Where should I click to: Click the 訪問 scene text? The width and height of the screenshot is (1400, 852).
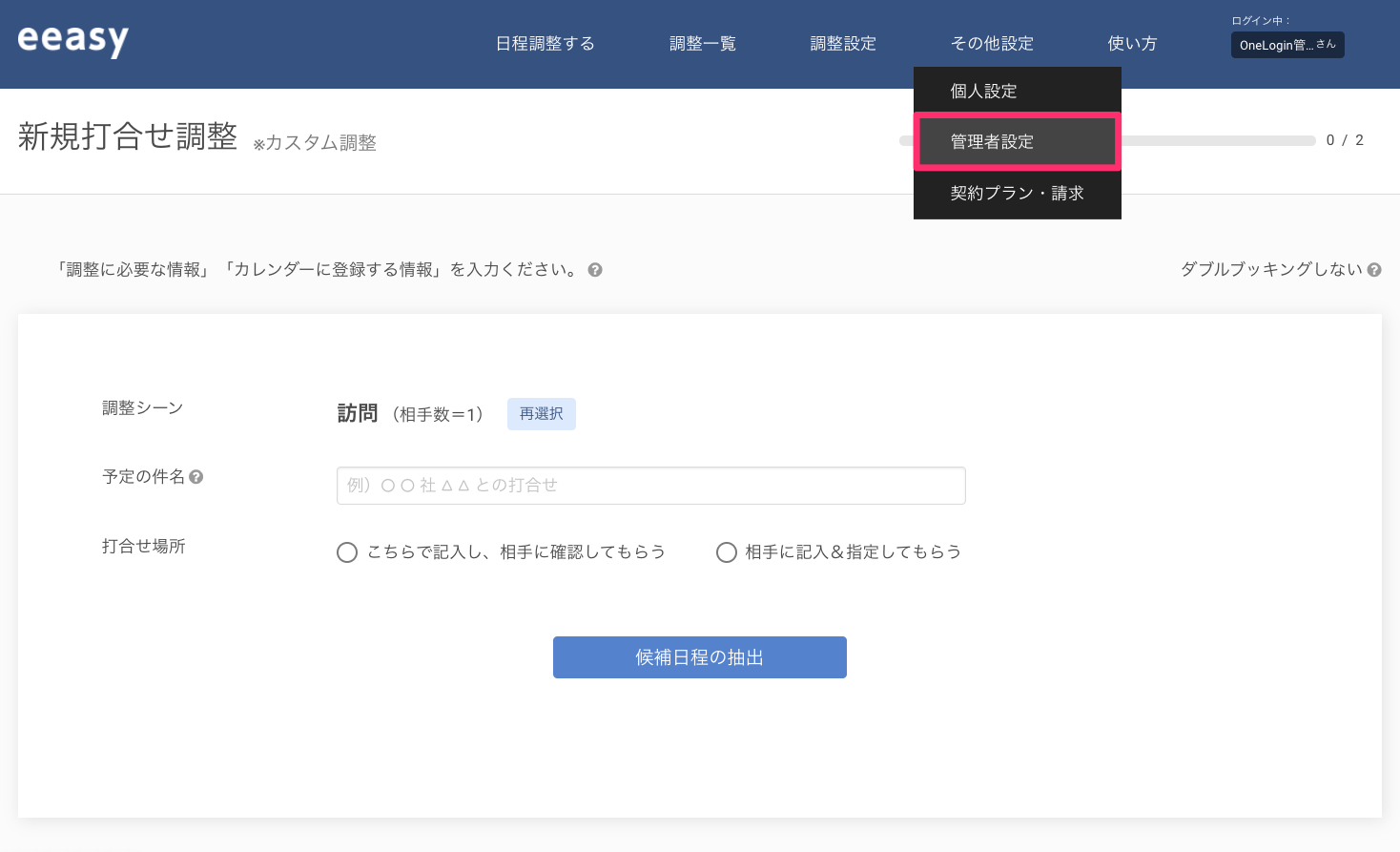[x=358, y=414]
